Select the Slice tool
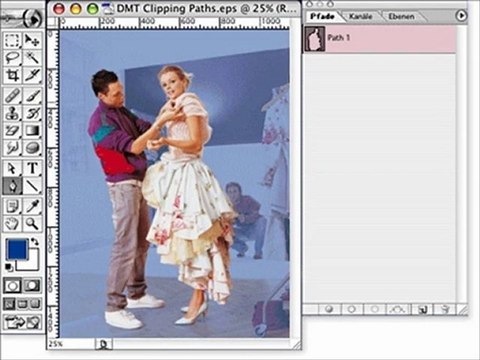Screen dimensions: 480x360 (x=32, y=75)
